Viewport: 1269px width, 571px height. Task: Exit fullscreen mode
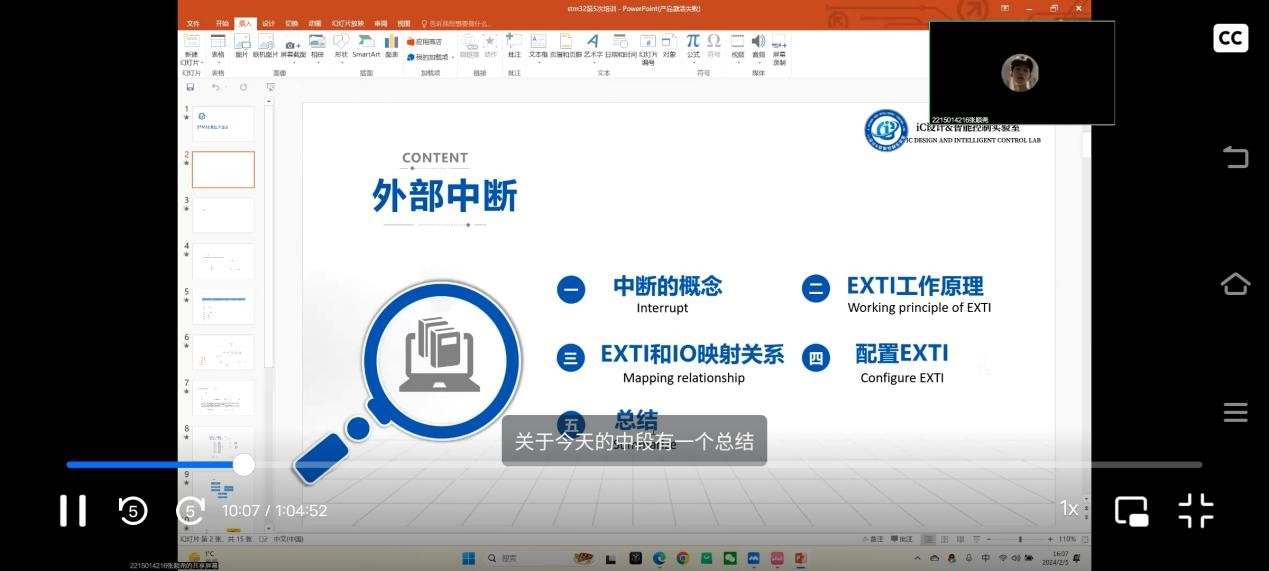point(1195,510)
